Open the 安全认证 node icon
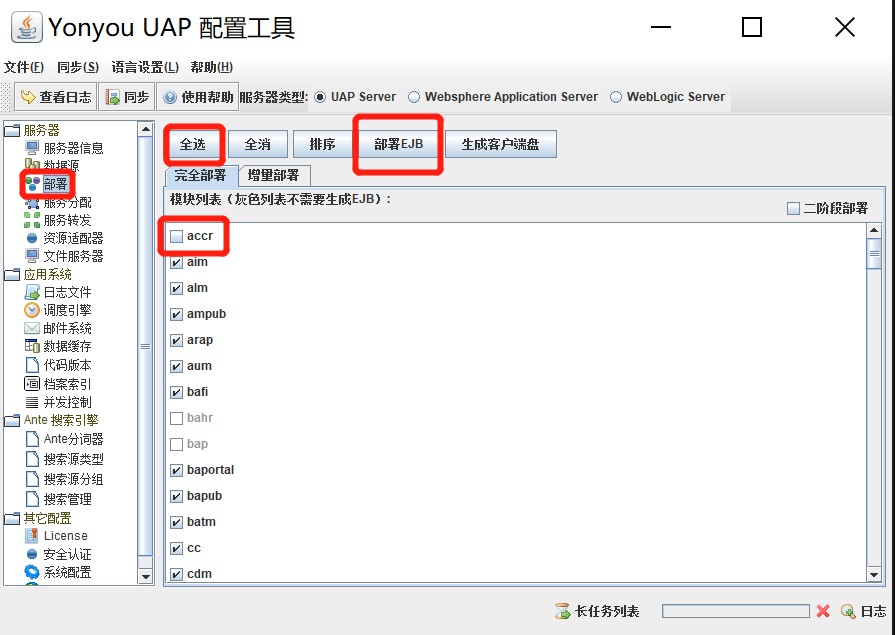This screenshot has height=635, width=895. click(32, 554)
